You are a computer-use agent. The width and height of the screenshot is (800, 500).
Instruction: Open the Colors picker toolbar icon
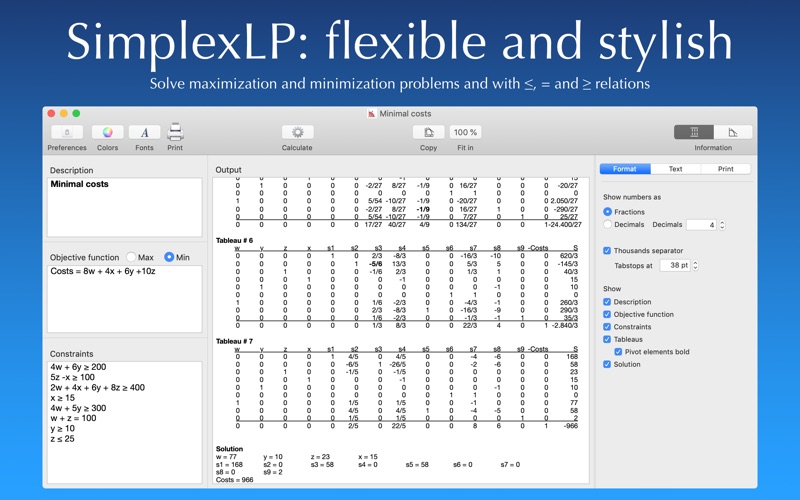click(x=107, y=133)
